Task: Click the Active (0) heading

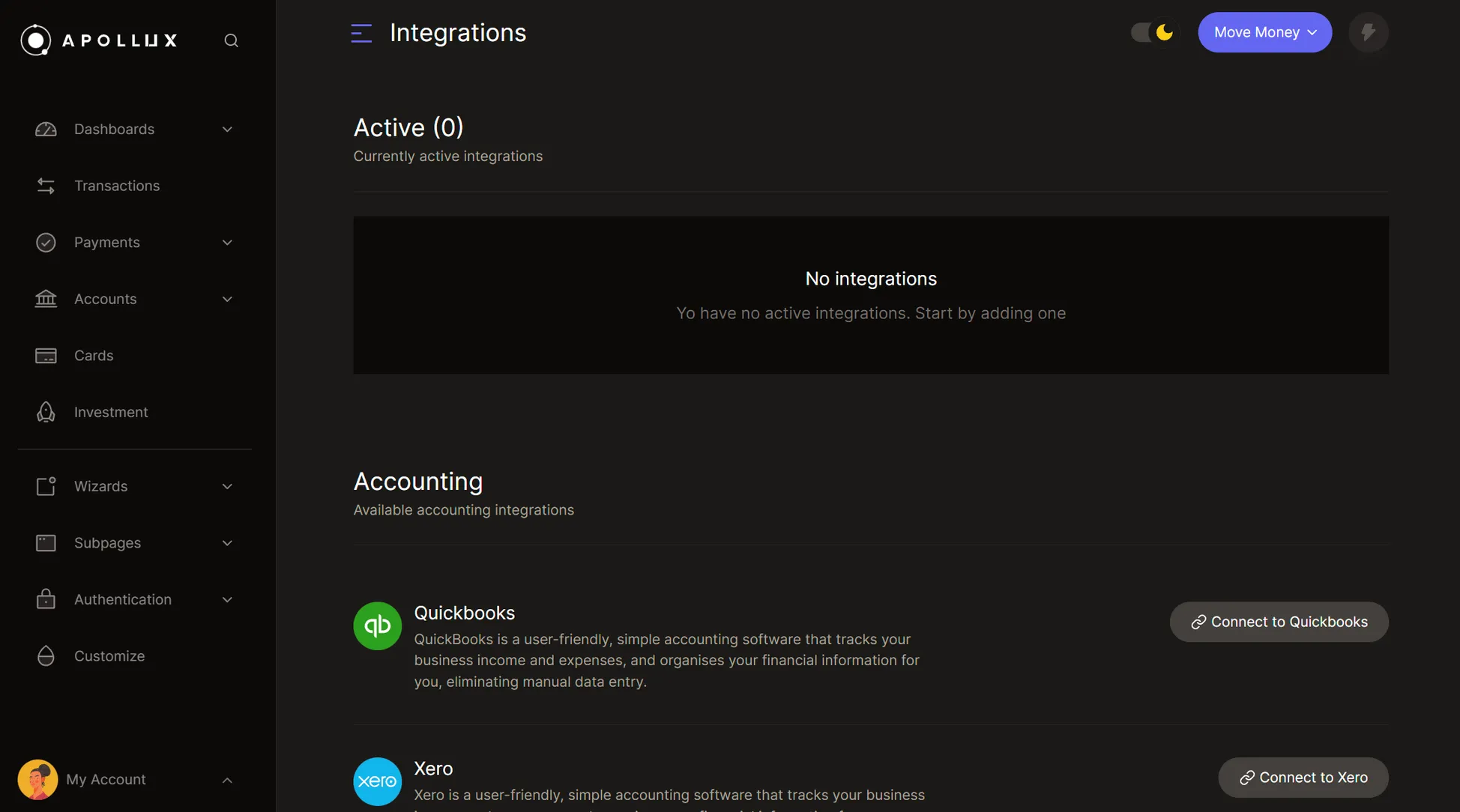Action: pyautogui.click(x=408, y=127)
